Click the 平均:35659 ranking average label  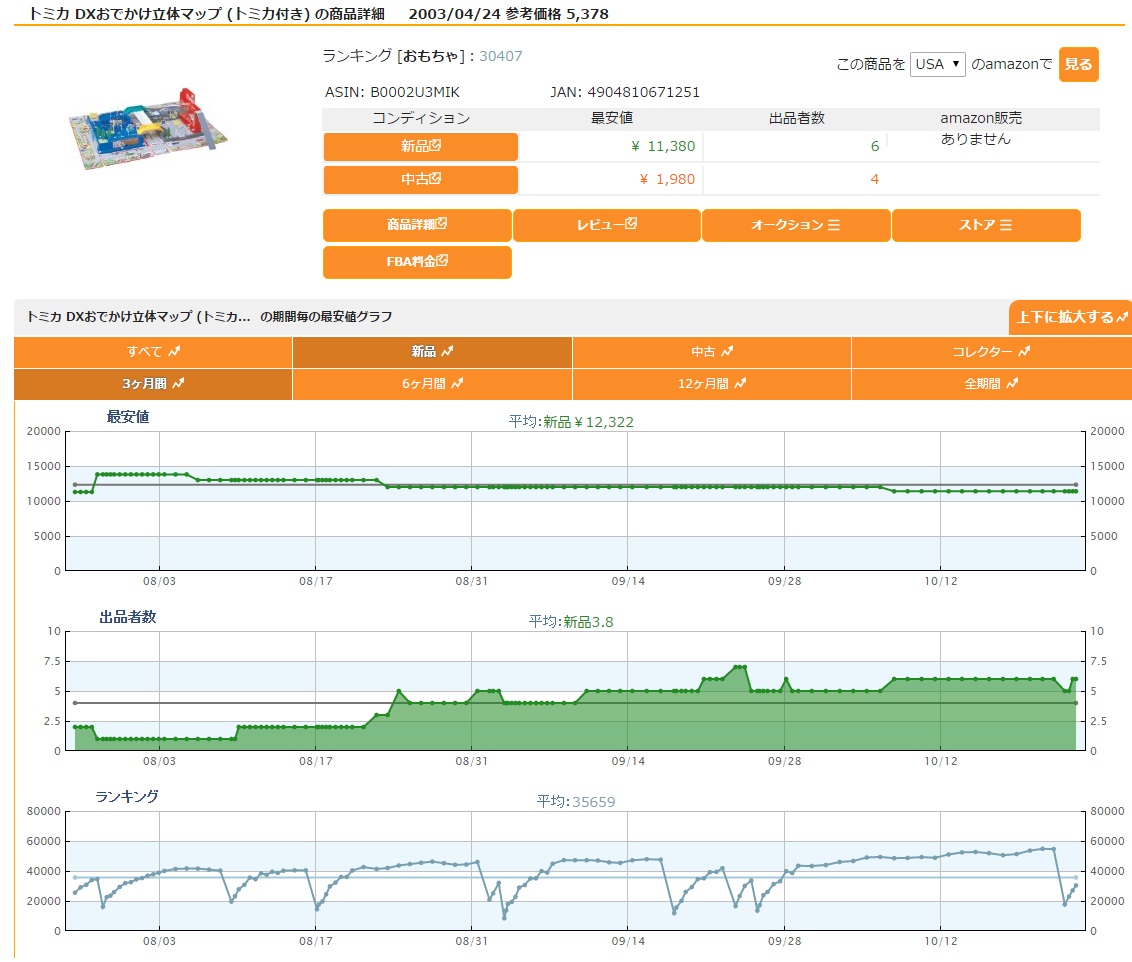coord(575,802)
